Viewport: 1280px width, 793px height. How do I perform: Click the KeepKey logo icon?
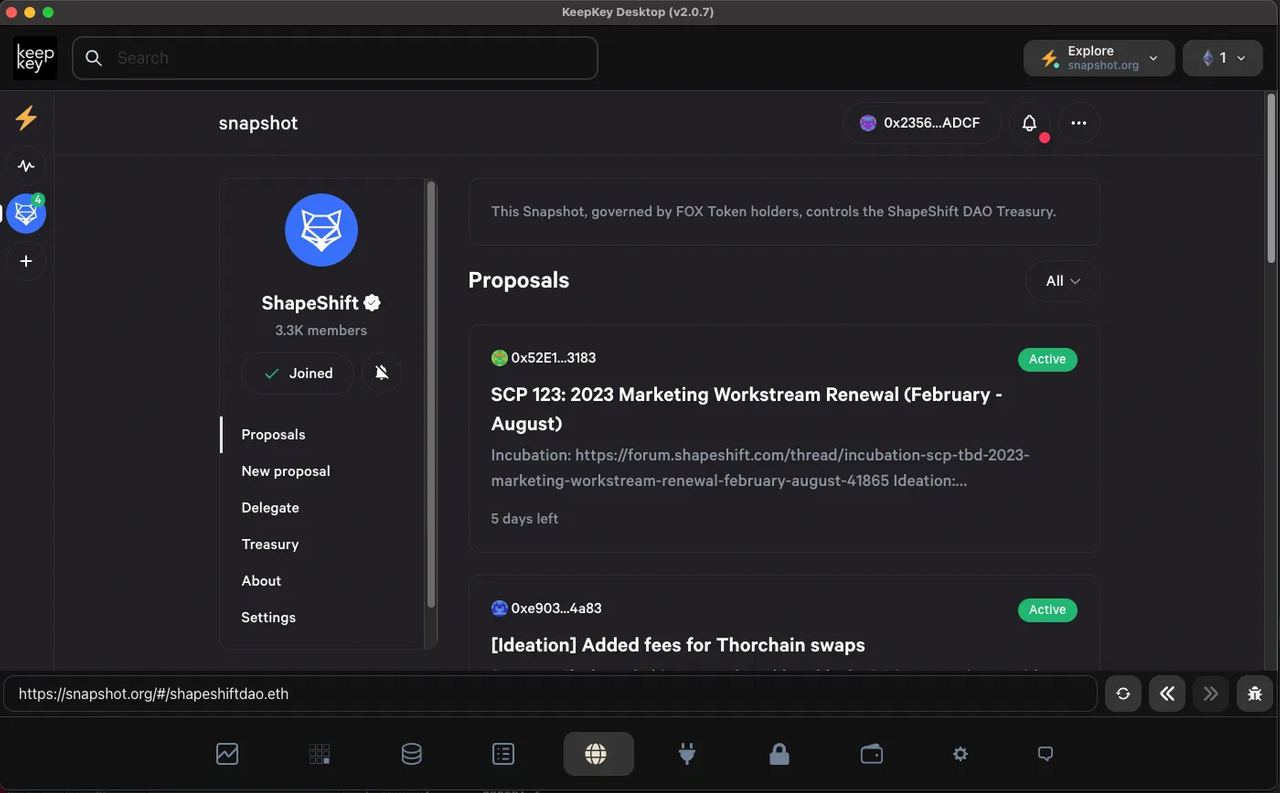coord(35,58)
